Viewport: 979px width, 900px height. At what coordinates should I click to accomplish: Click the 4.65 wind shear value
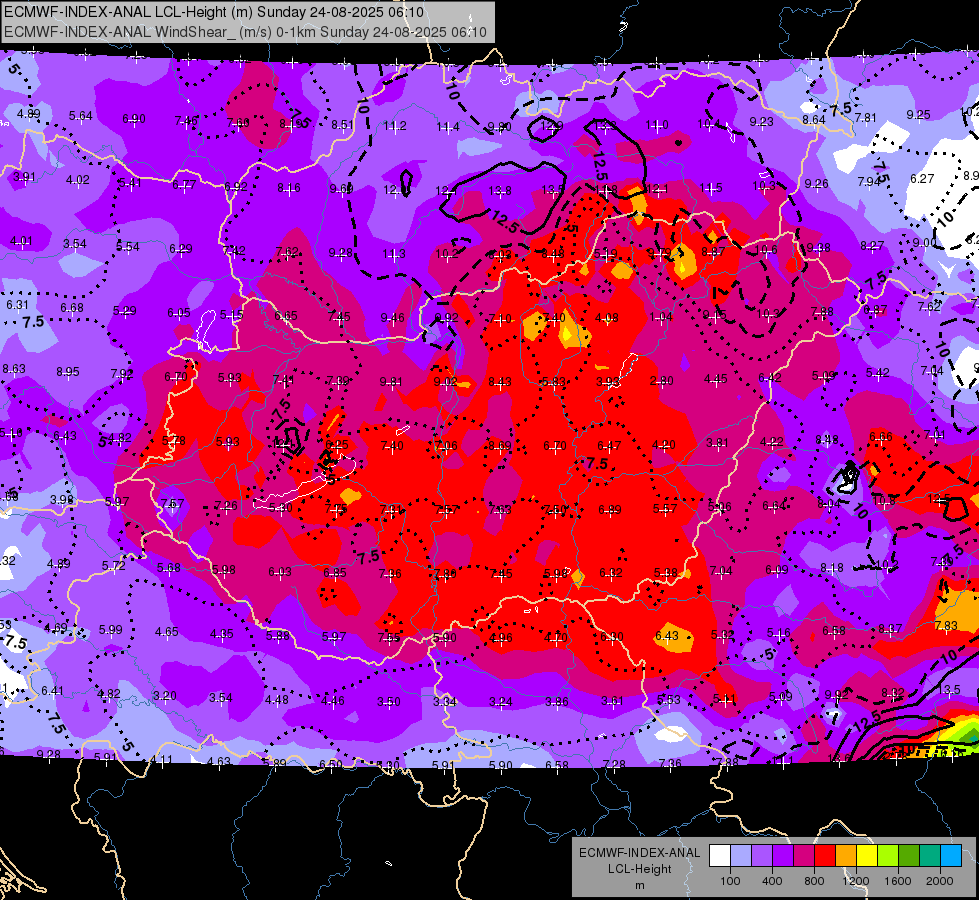[167, 631]
